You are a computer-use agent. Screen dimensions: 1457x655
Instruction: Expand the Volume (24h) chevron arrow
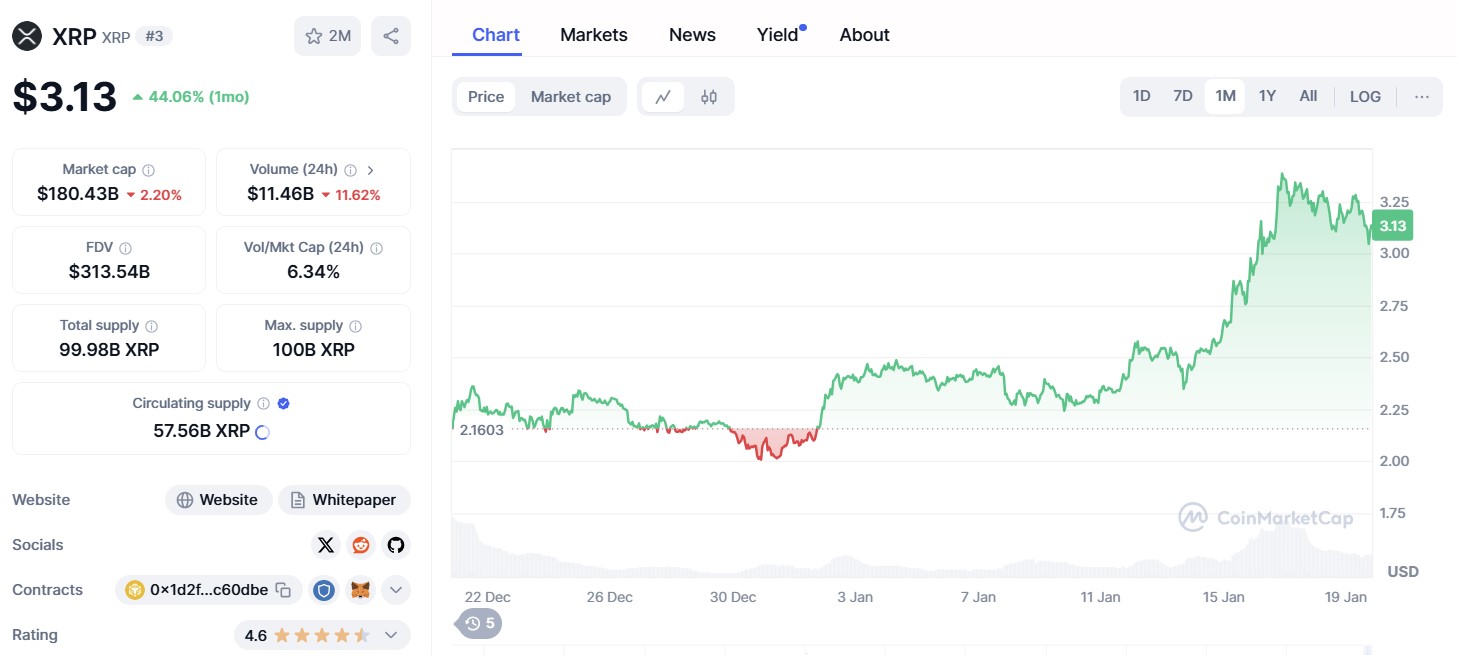pos(370,170)
